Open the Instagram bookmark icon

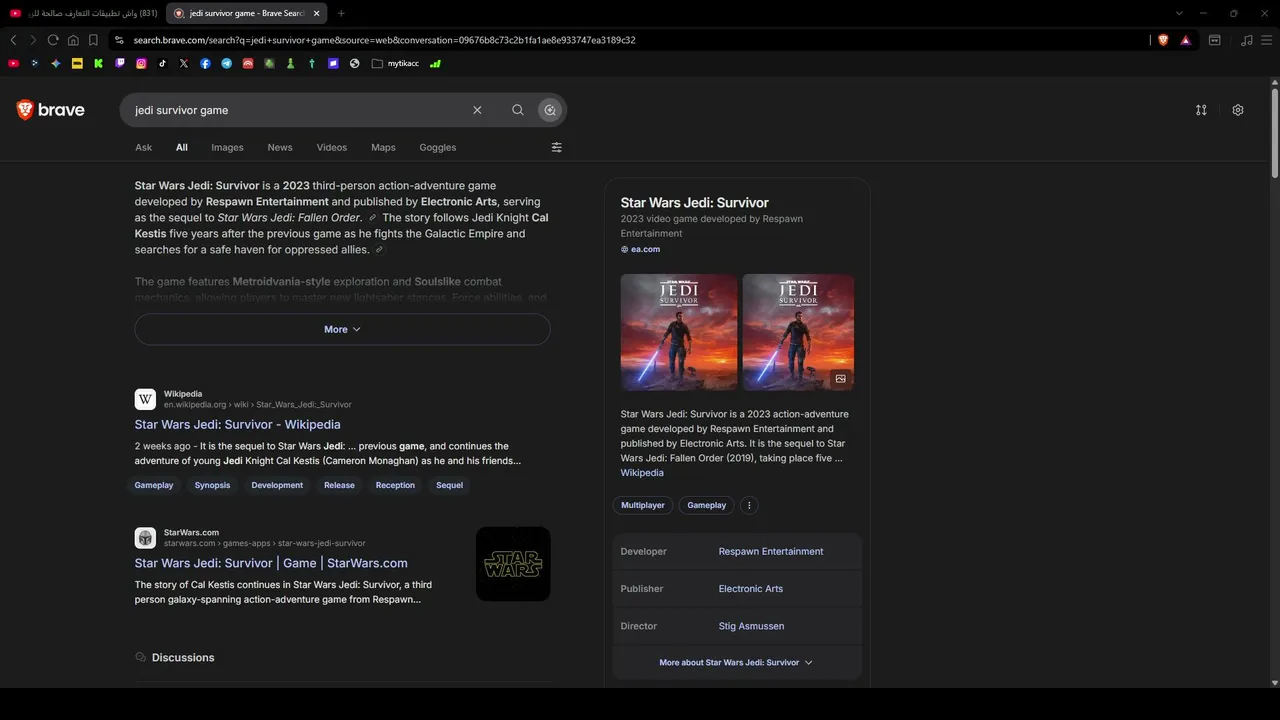141,63
